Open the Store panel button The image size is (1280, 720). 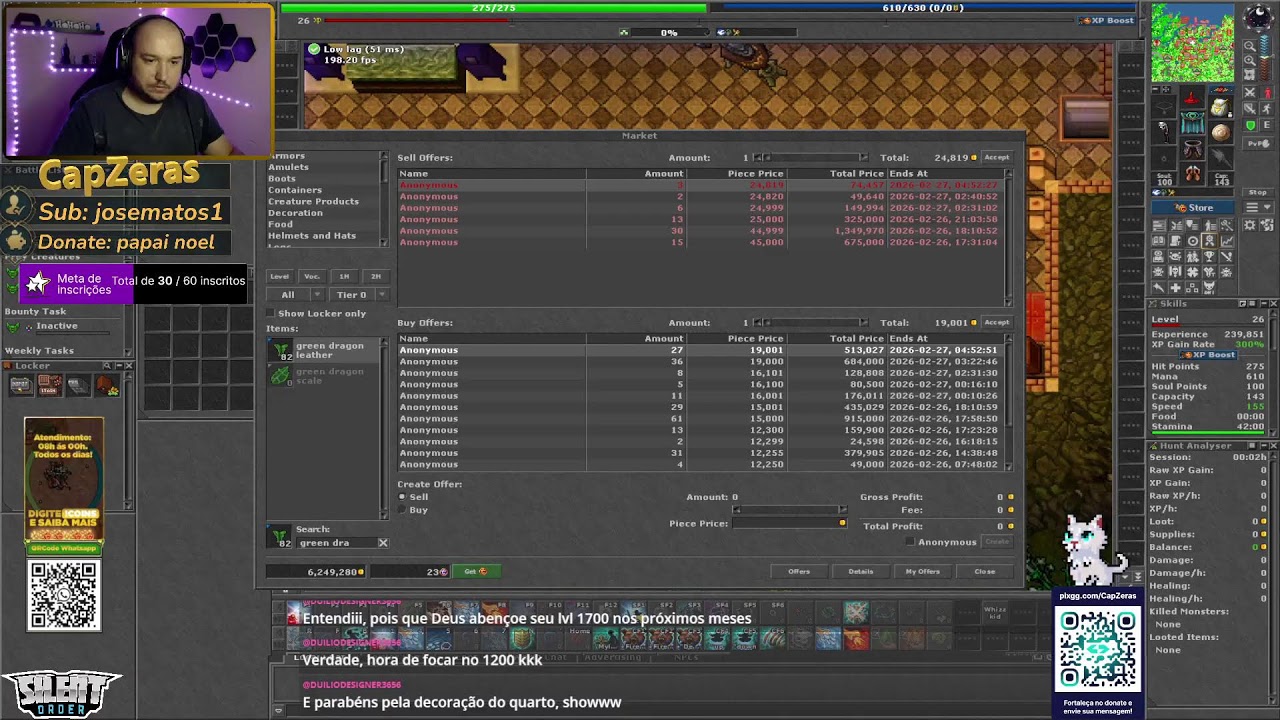tap(1193, 207)
